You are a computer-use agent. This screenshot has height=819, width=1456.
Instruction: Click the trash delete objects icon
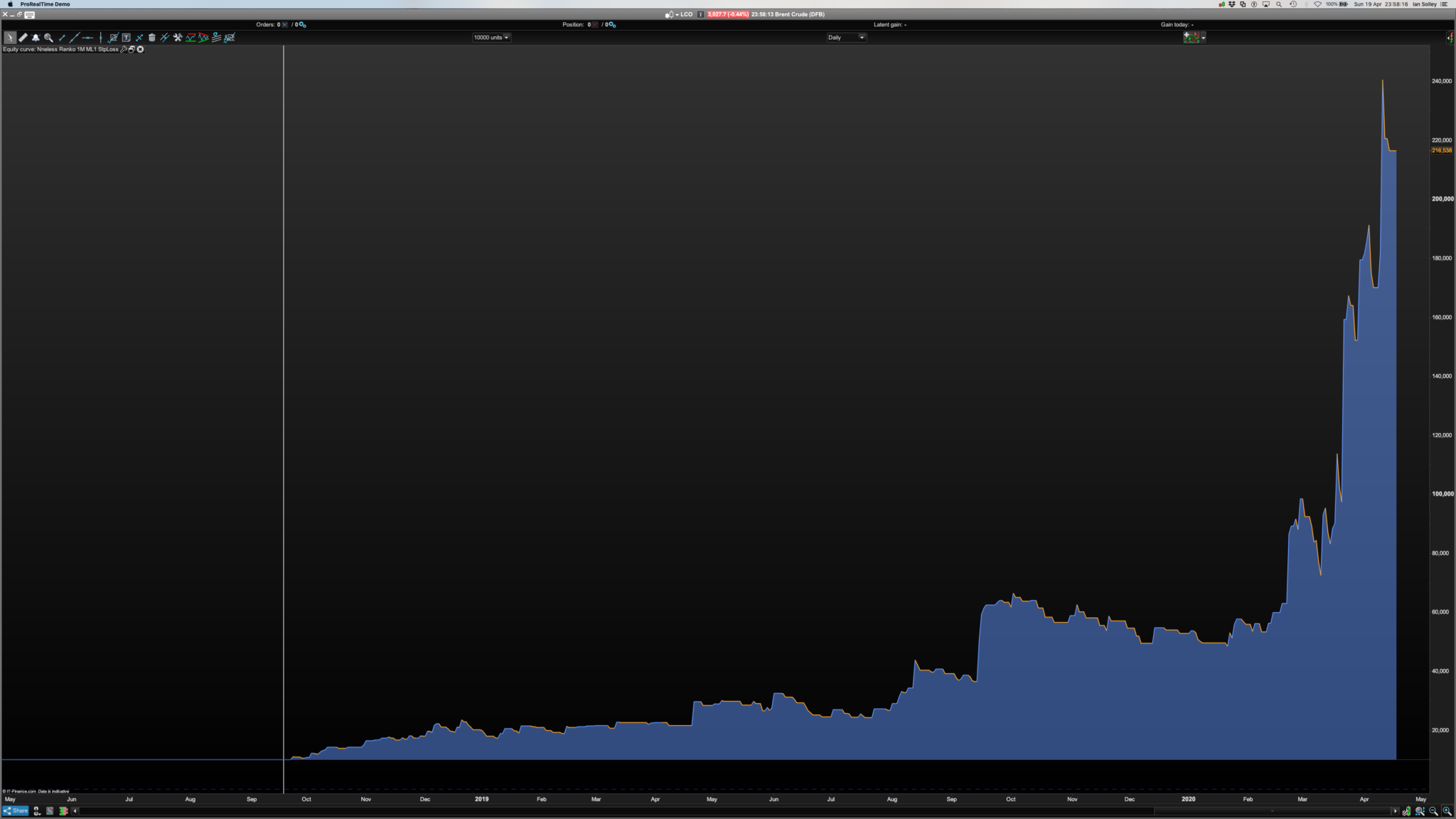pyautogui.click(x=151, y=38)
